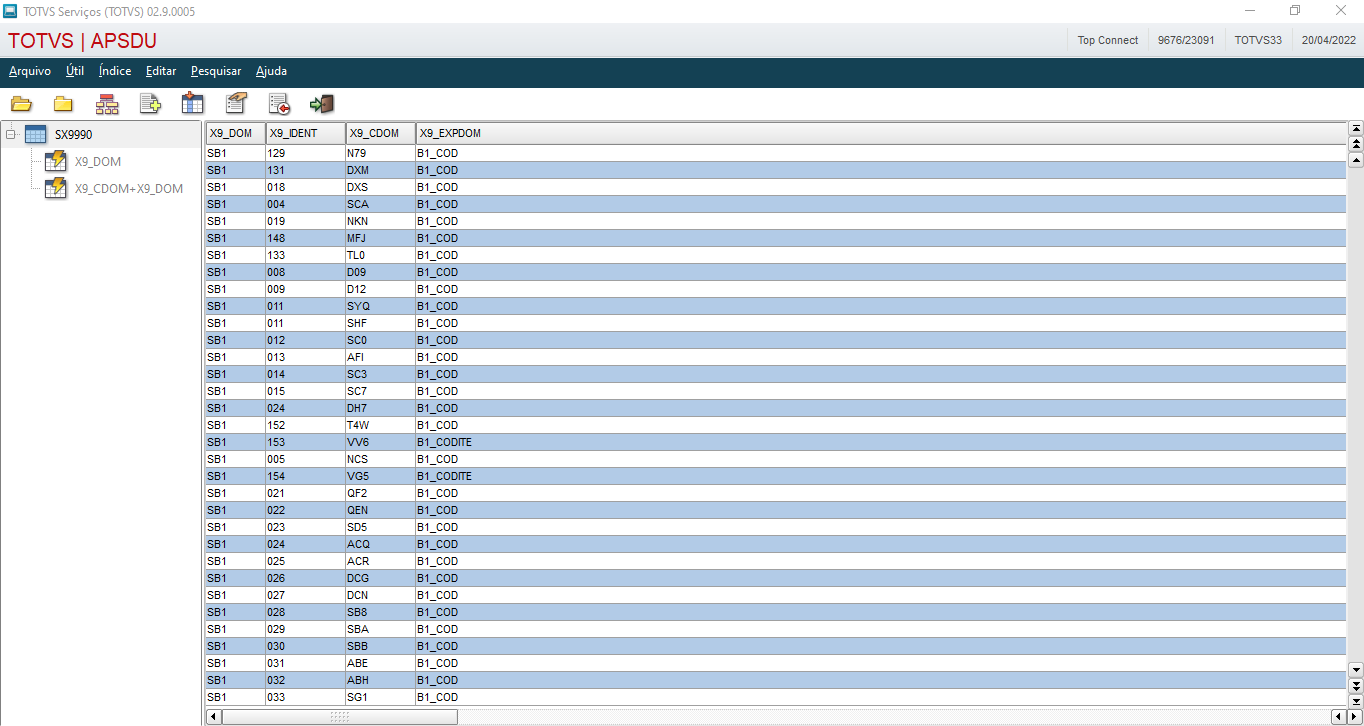This screenshot has width=1364, height=726.
Task: Open the table structure hierarchy icon
Action: (107, 104)
